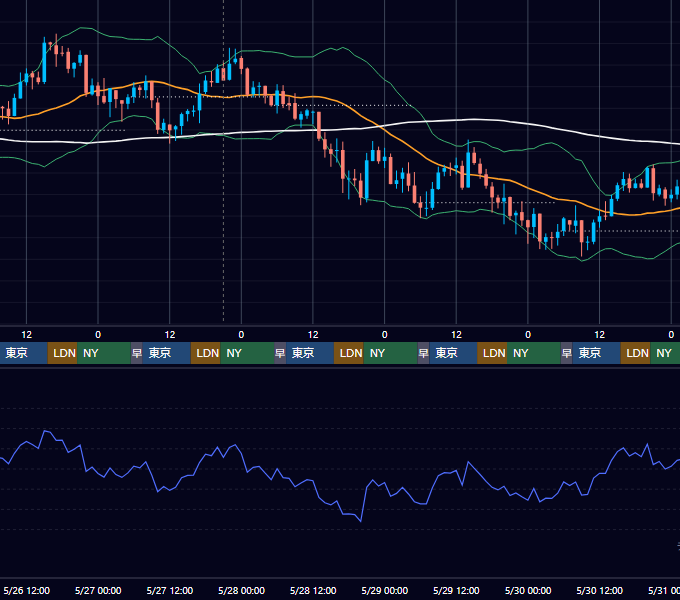This screenshot has width=680, height=600.
Task: Select the 東京 session block on 5/27
Action: click(167, 353)
